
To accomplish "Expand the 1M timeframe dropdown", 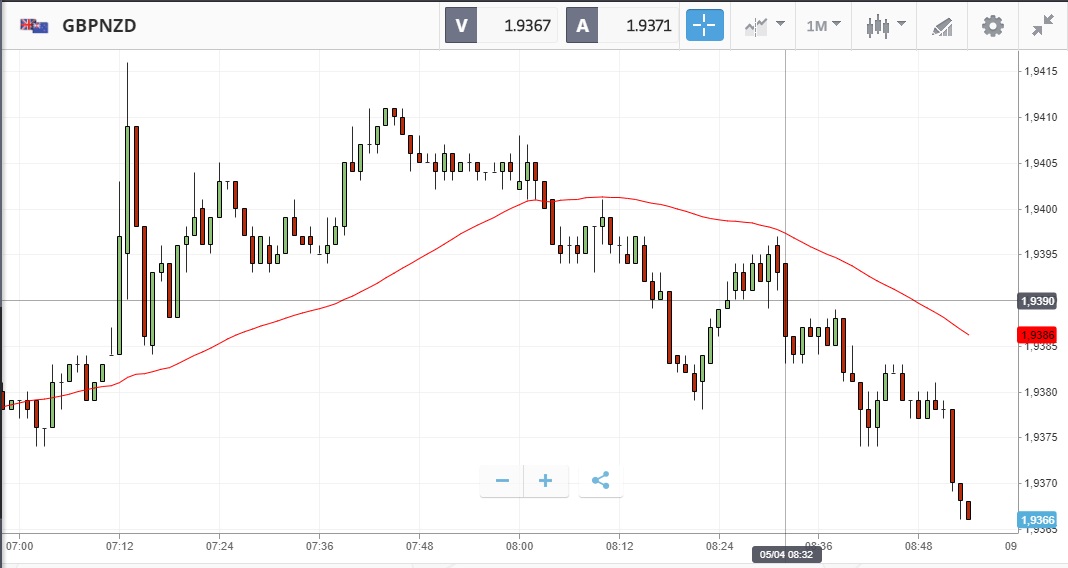I will (823, 26).
